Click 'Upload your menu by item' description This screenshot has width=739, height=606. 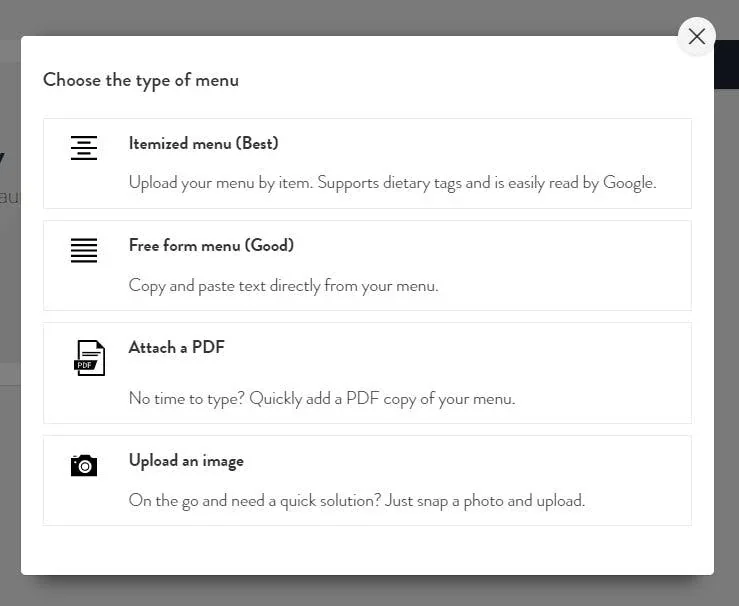point(393,183)
